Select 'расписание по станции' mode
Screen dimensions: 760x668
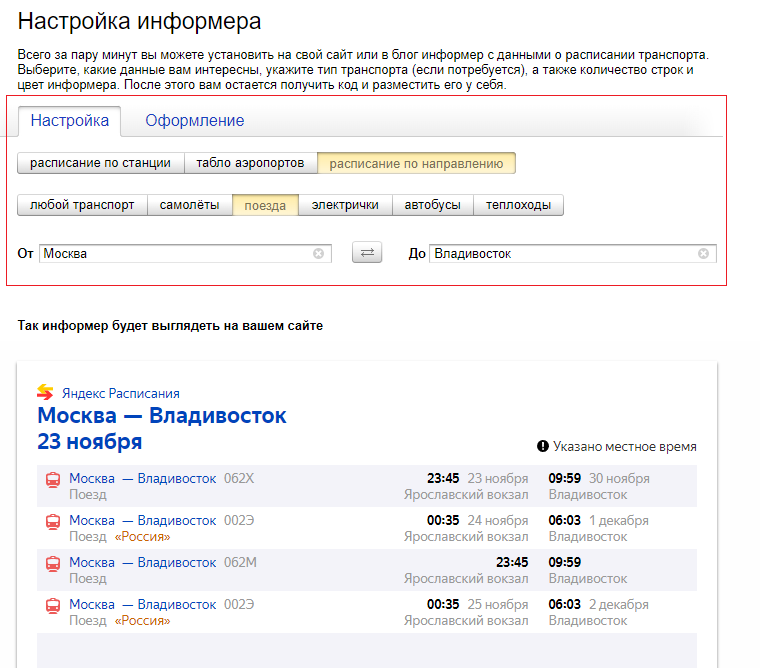pos(100,163)
